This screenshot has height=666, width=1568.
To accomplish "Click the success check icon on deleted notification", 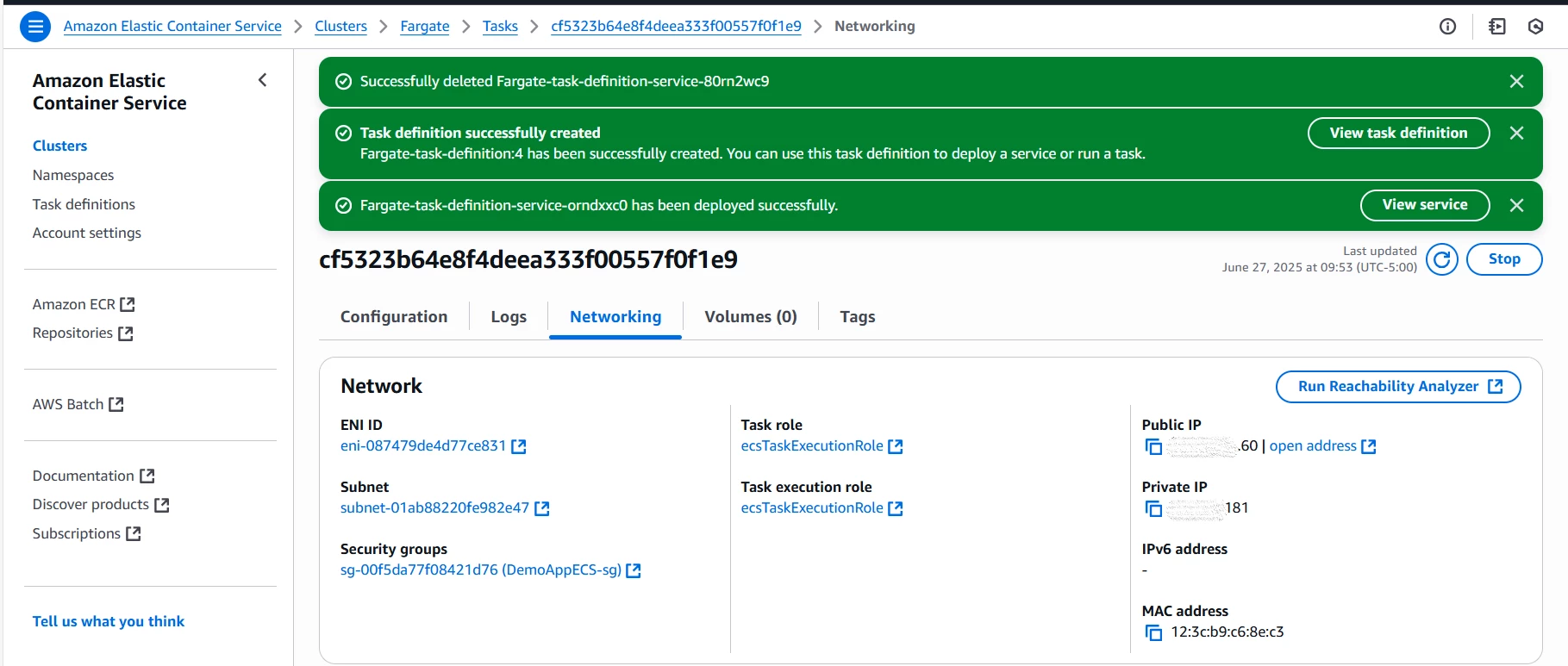I will [x=343, y=82].
